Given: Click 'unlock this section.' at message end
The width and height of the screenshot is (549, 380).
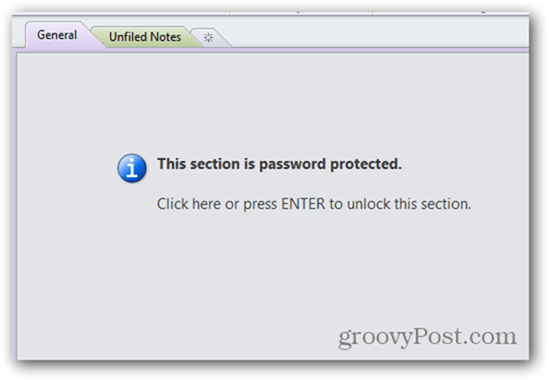Looking at the screenshot, I should (409, 204).
